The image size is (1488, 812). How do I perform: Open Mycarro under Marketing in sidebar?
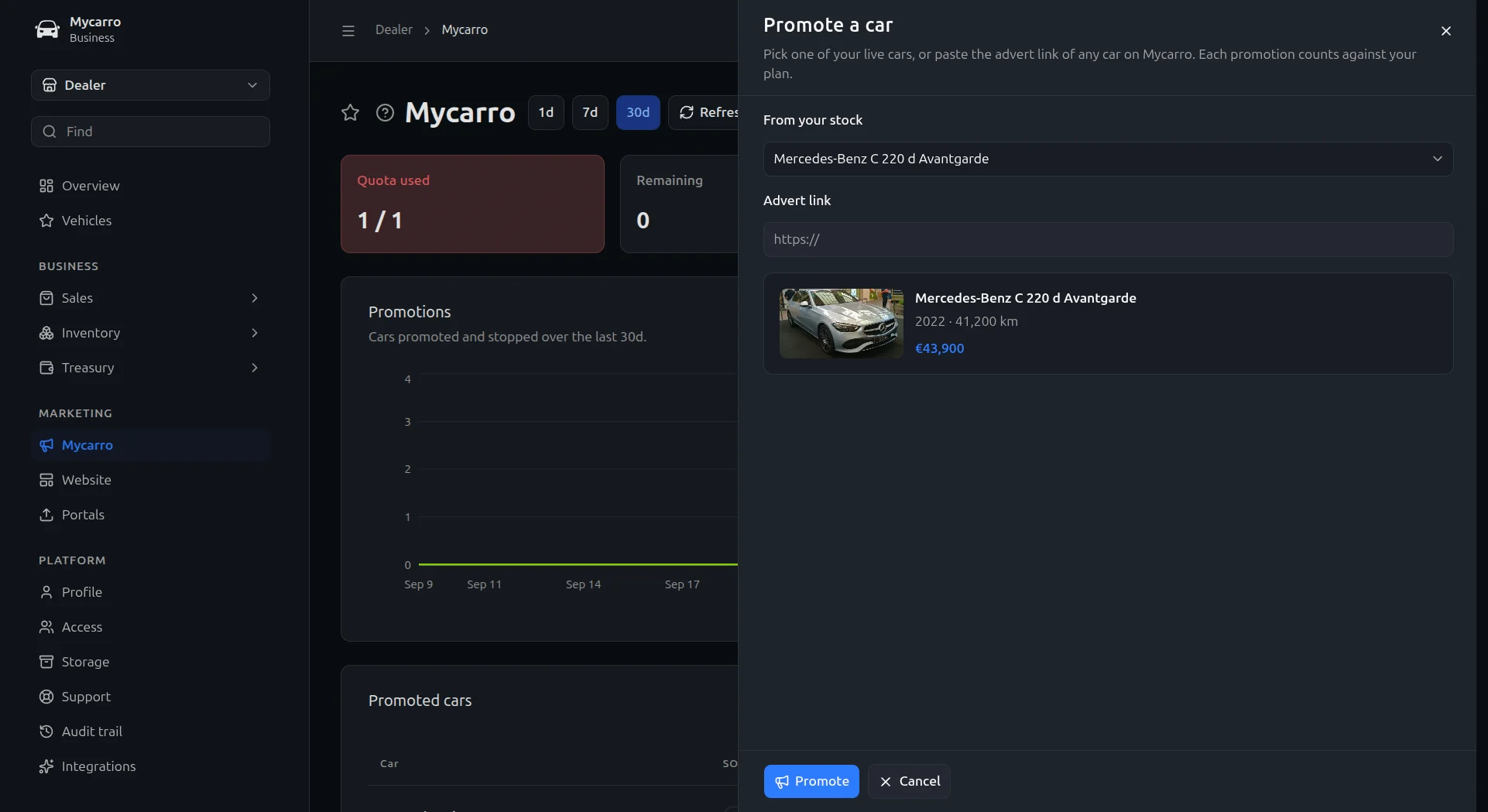click(x=150, y=445)
